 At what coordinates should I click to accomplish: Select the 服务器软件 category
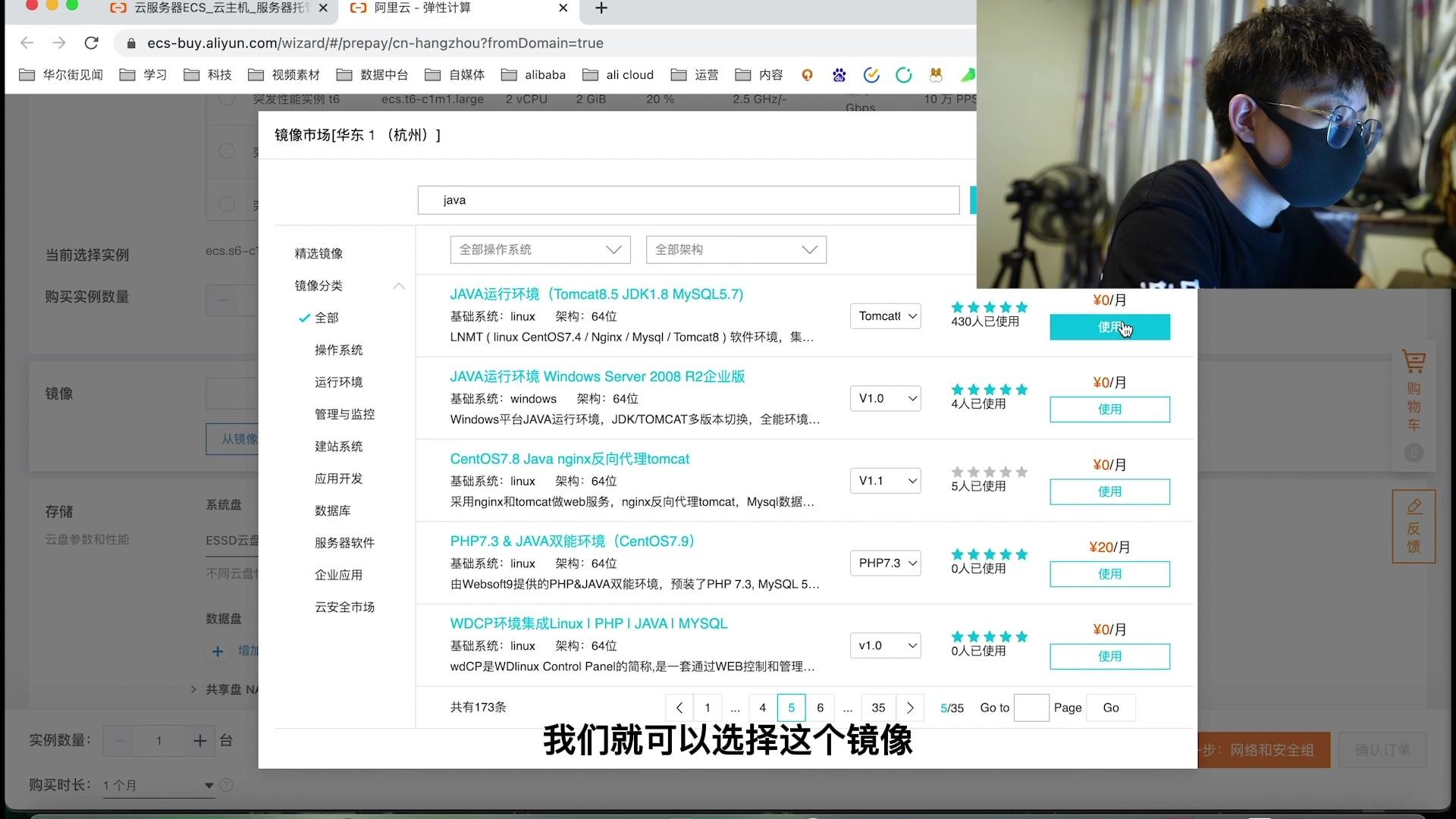pos(344,543)
